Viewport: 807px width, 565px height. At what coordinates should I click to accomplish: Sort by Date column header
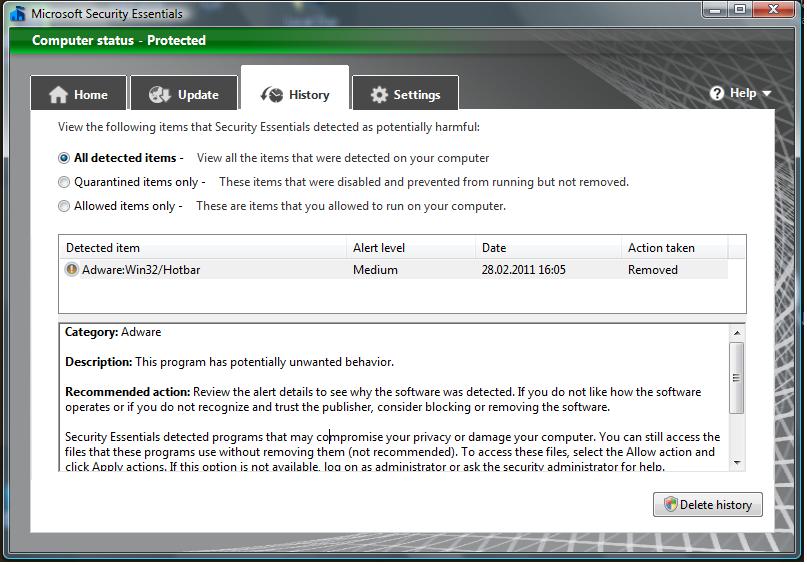tap(548, 248)
